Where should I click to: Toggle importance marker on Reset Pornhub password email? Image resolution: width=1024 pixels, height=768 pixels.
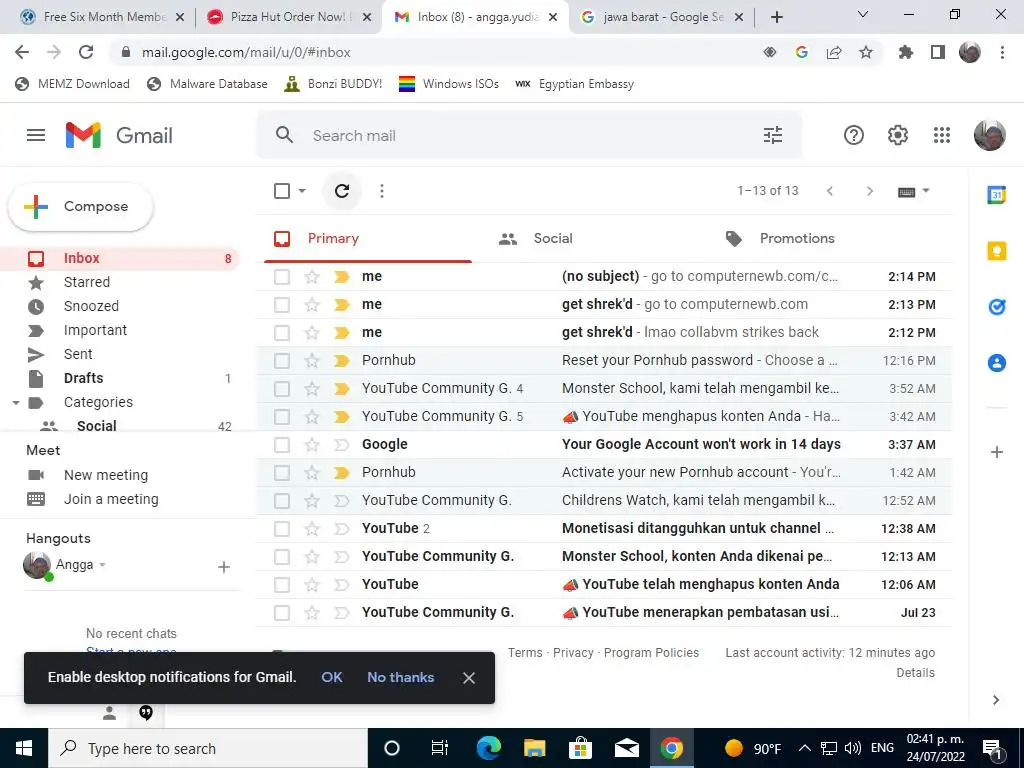(342, 360)
